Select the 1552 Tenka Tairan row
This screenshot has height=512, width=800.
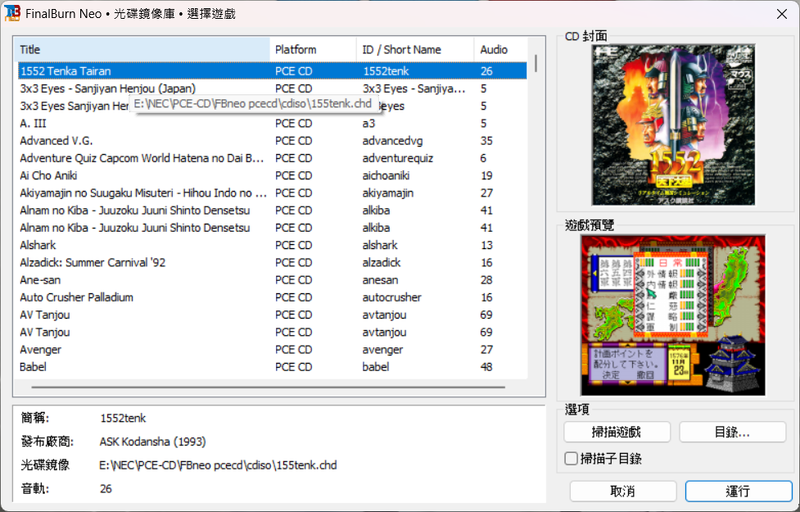click(272, 71)
